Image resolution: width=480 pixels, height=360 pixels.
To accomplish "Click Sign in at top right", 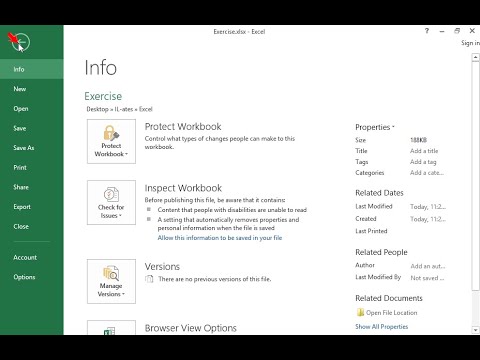I will tap(470, 43).
